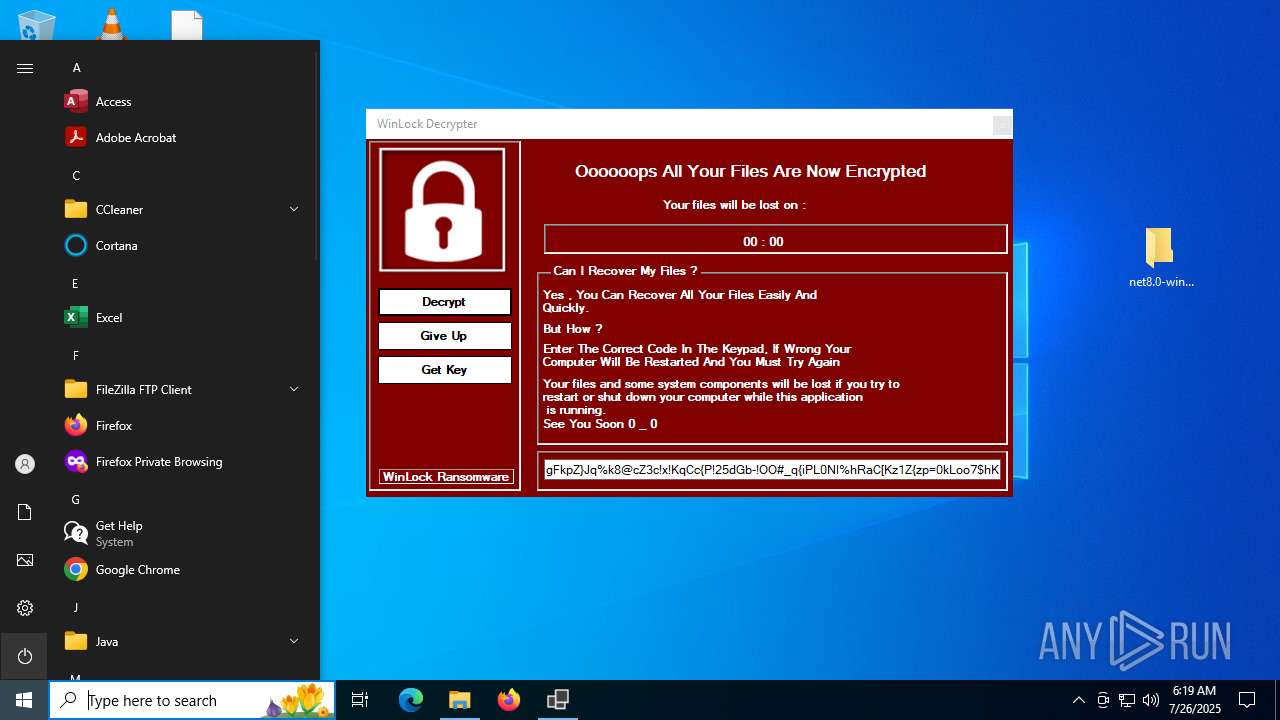Select the VLC desktop shortcut
The width and height of the screenshot is (1280, 720).
111,24
